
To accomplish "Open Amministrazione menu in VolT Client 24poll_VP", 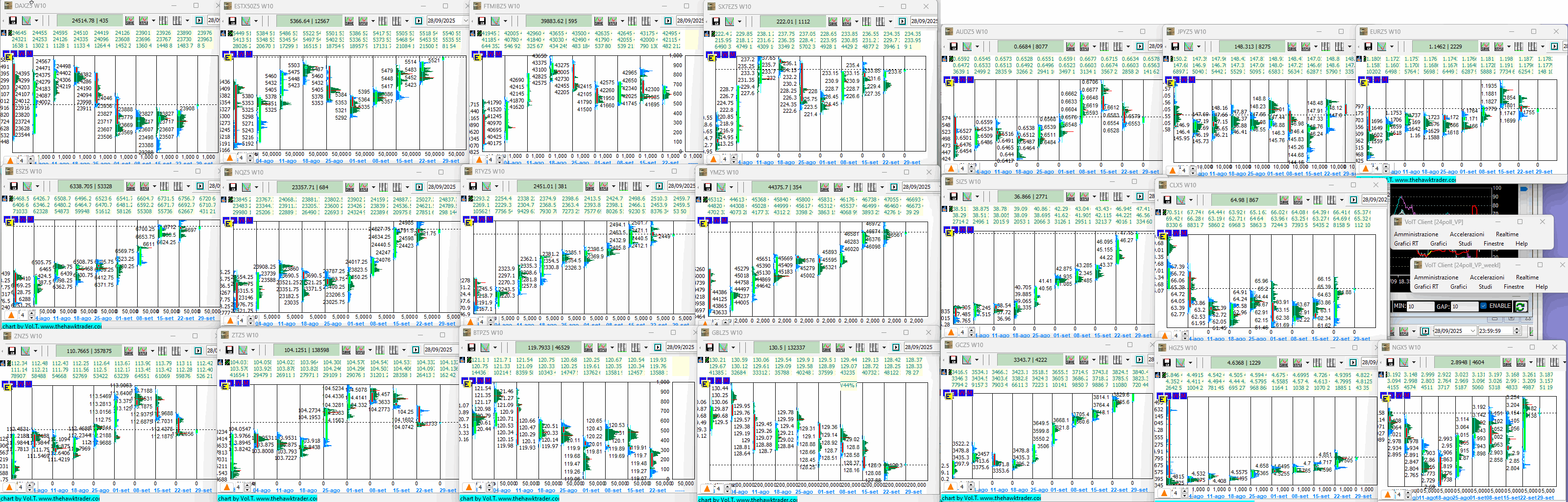I will coord(1416,234).
